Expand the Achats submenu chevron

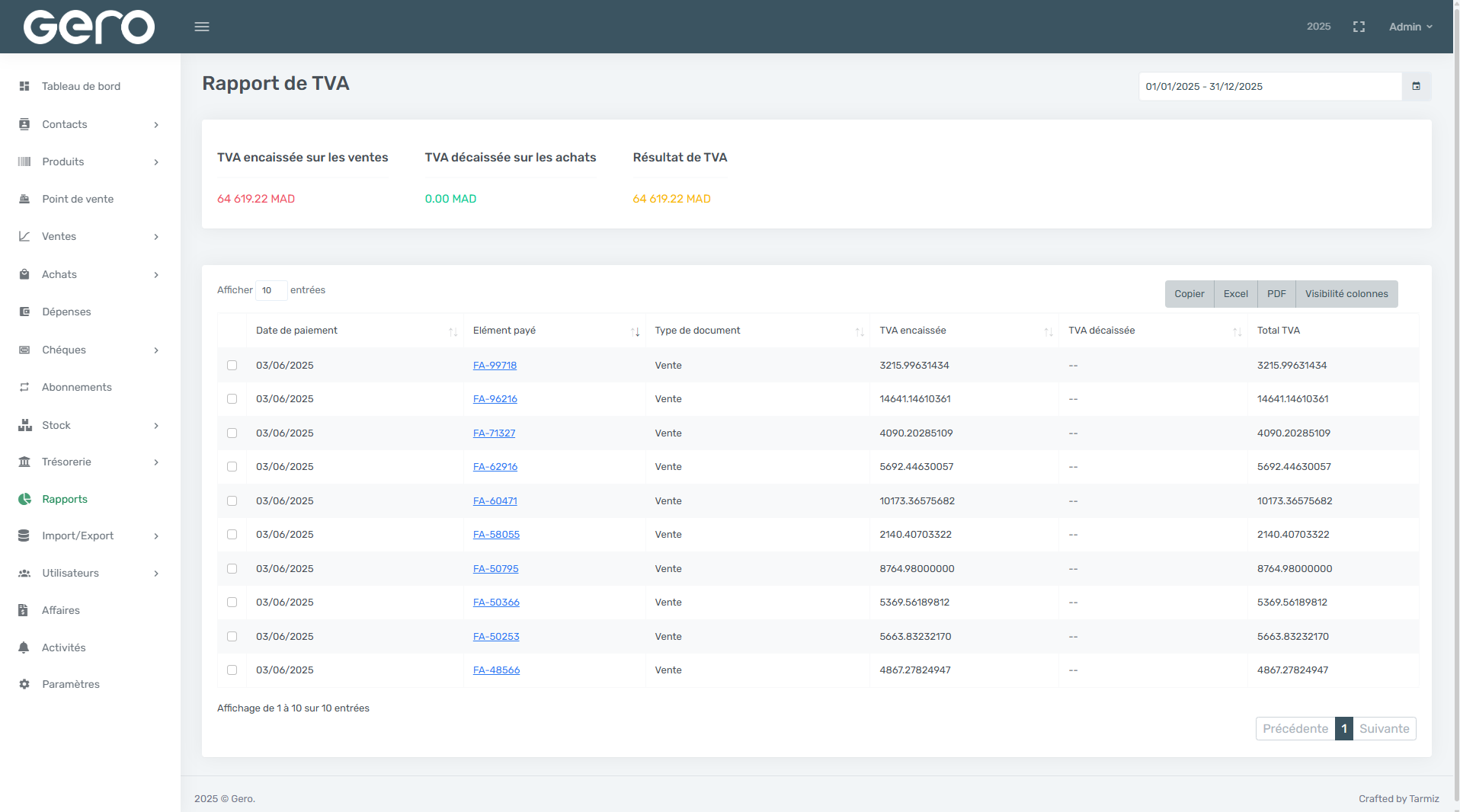click(x=156, y=275)
